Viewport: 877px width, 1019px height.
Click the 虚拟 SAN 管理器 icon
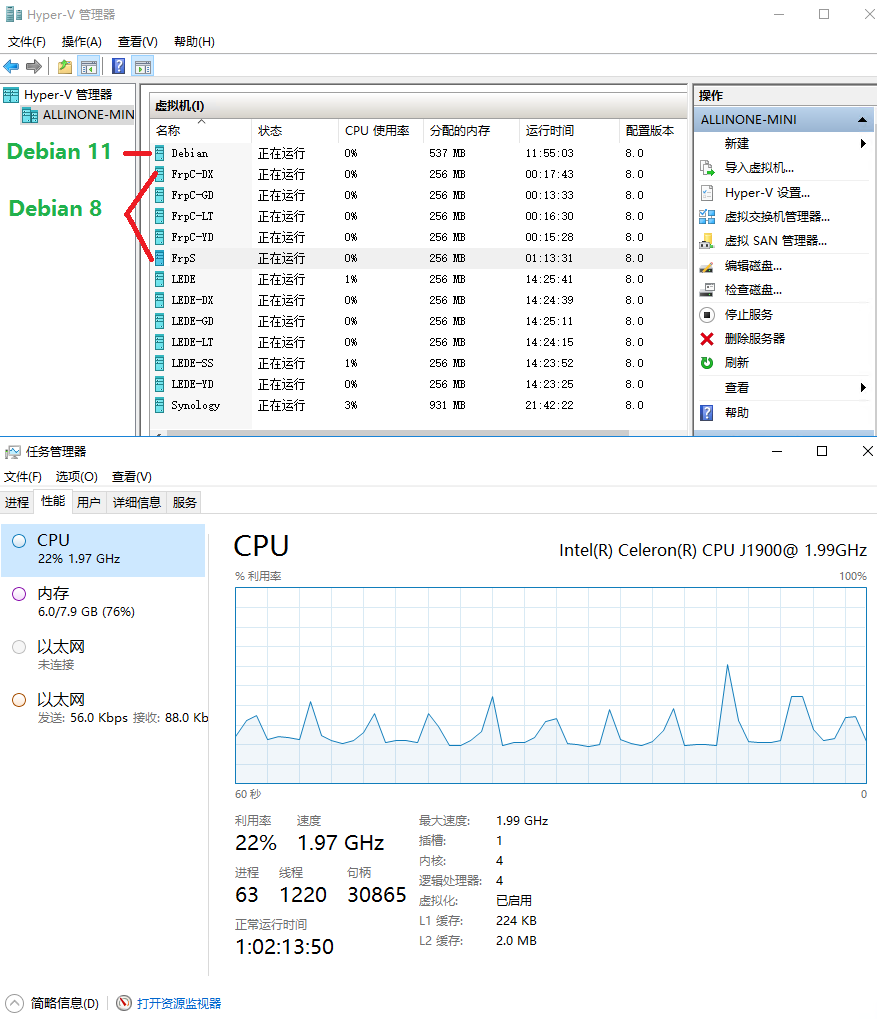click(707, 242)
